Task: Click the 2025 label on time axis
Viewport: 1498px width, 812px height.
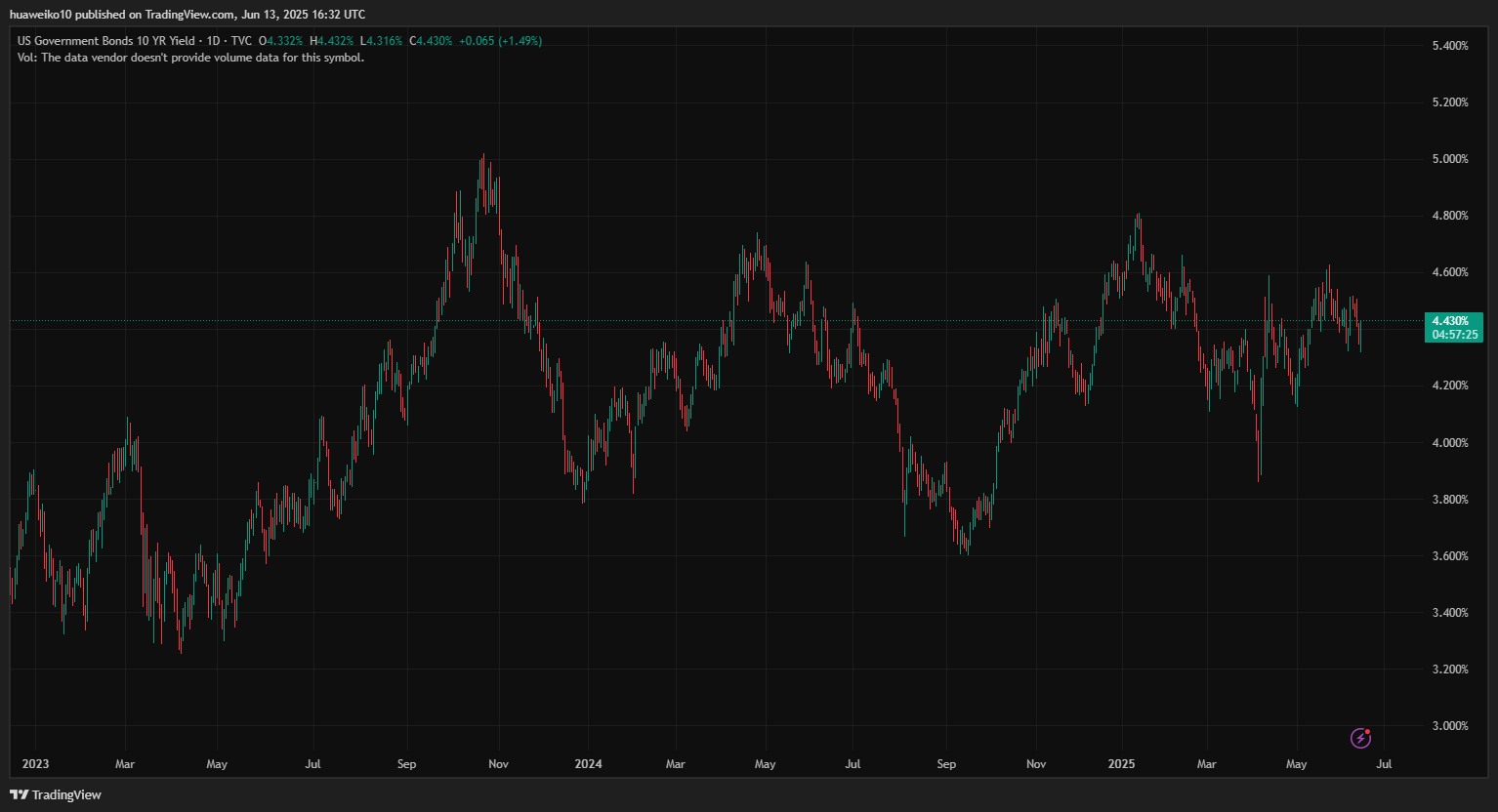Action: click(x=1121, y=764)
